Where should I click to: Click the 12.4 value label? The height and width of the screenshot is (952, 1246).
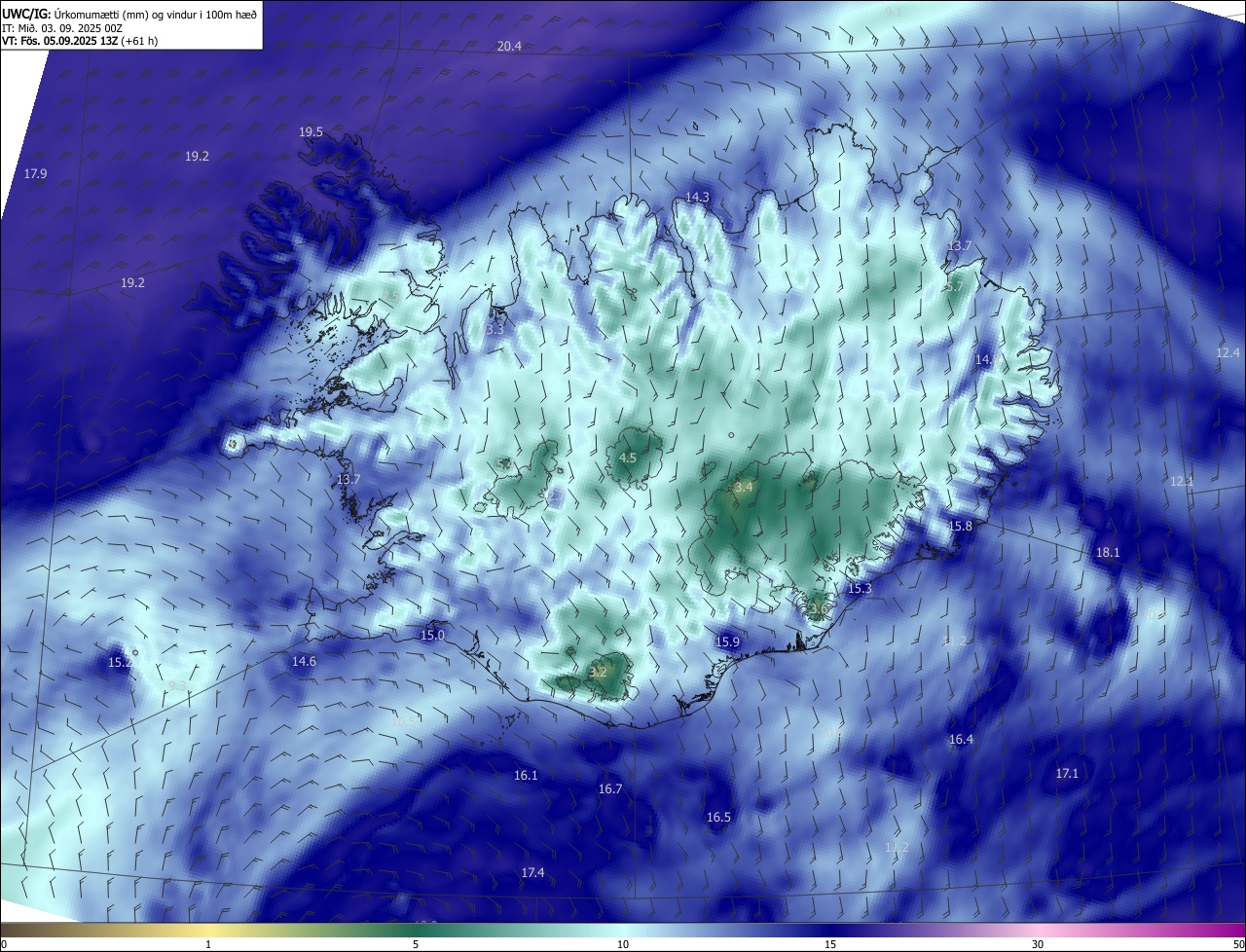[x=1228, y=353]
